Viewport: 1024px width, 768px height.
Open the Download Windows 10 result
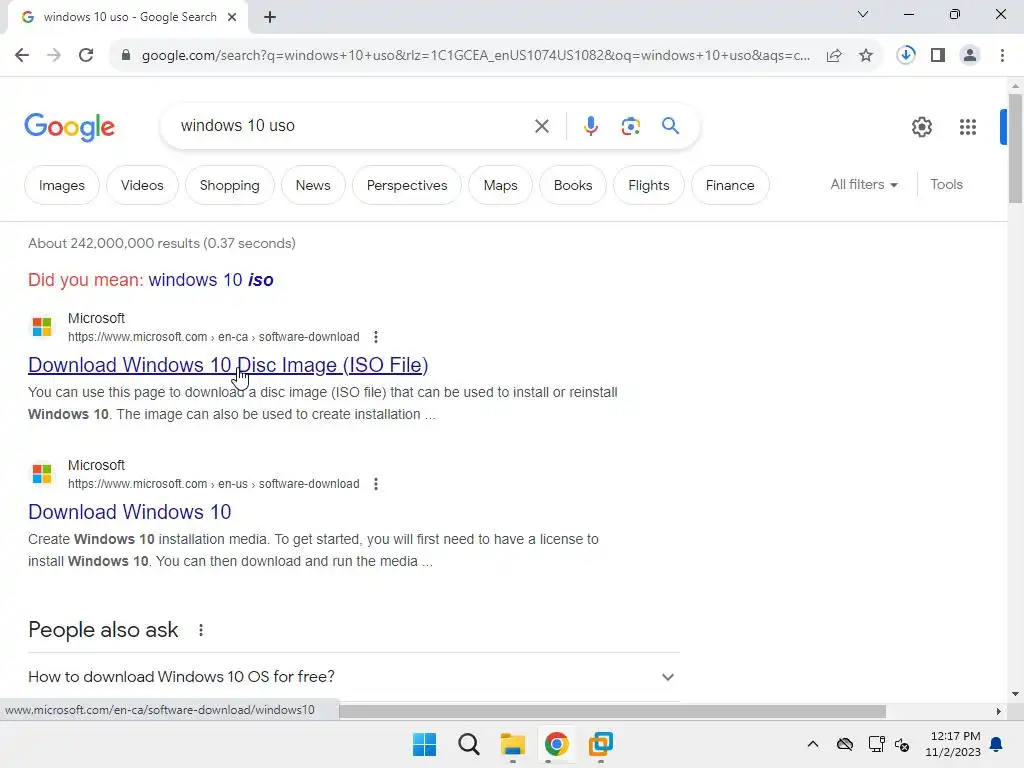coord(129,512)
